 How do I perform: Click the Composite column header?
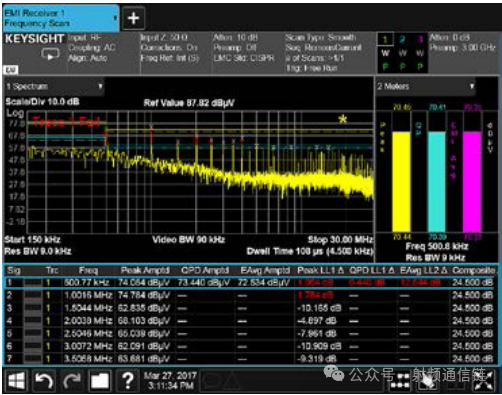coord(473,270)
